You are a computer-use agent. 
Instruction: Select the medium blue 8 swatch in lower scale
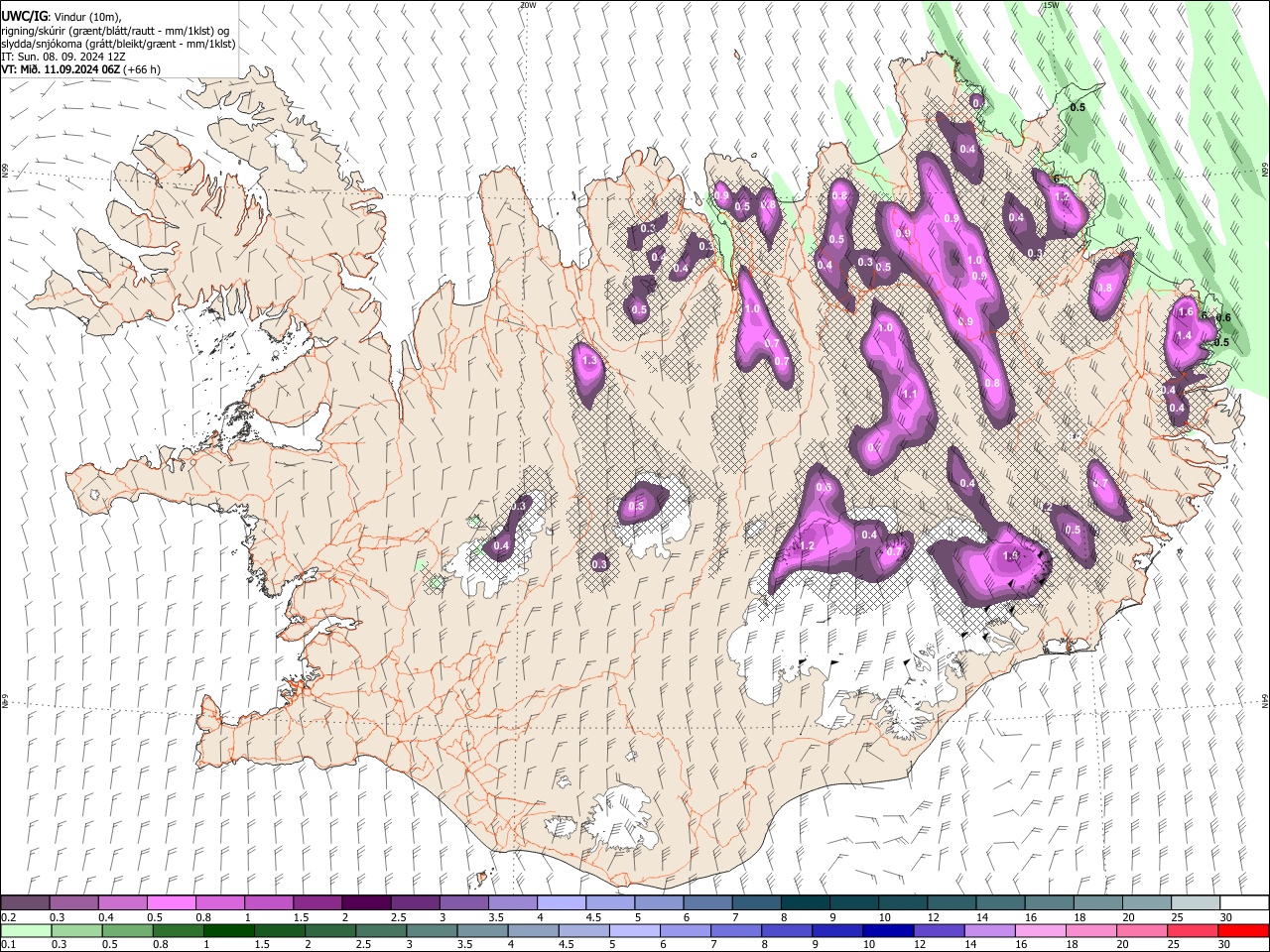(786, 930)
